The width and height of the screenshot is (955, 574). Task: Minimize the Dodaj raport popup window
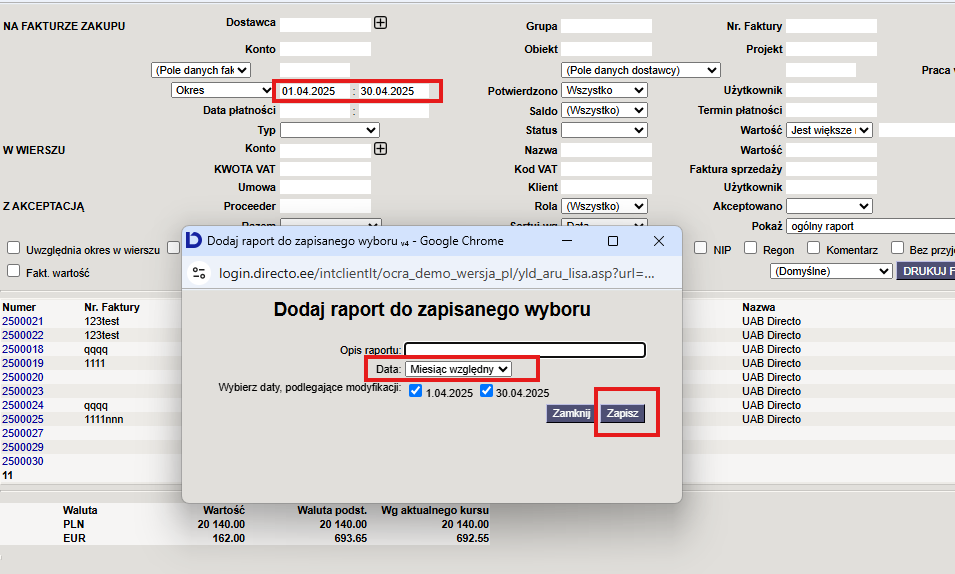(x=567, y=241)
